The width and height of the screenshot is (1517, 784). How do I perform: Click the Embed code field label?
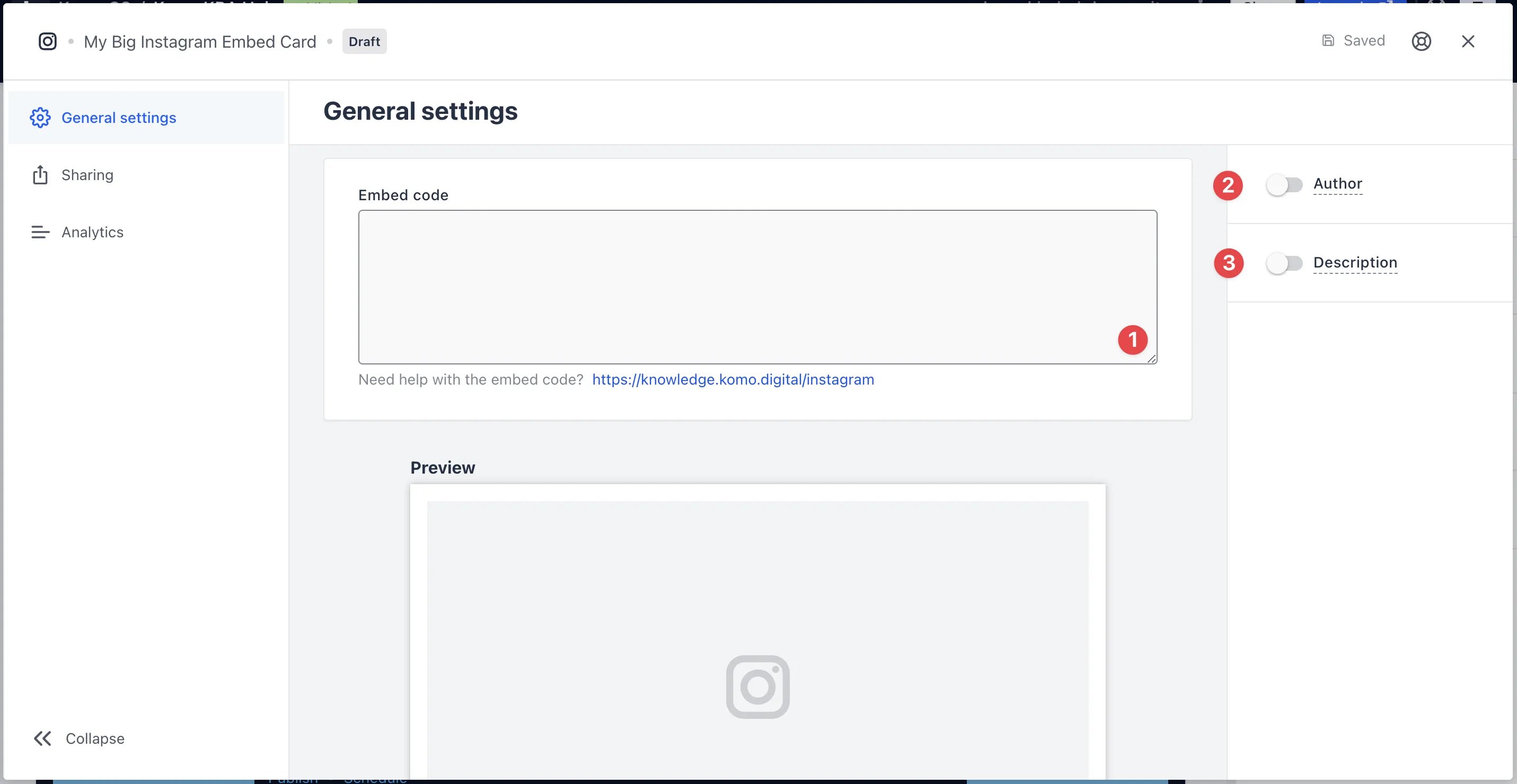pos(403,195)
